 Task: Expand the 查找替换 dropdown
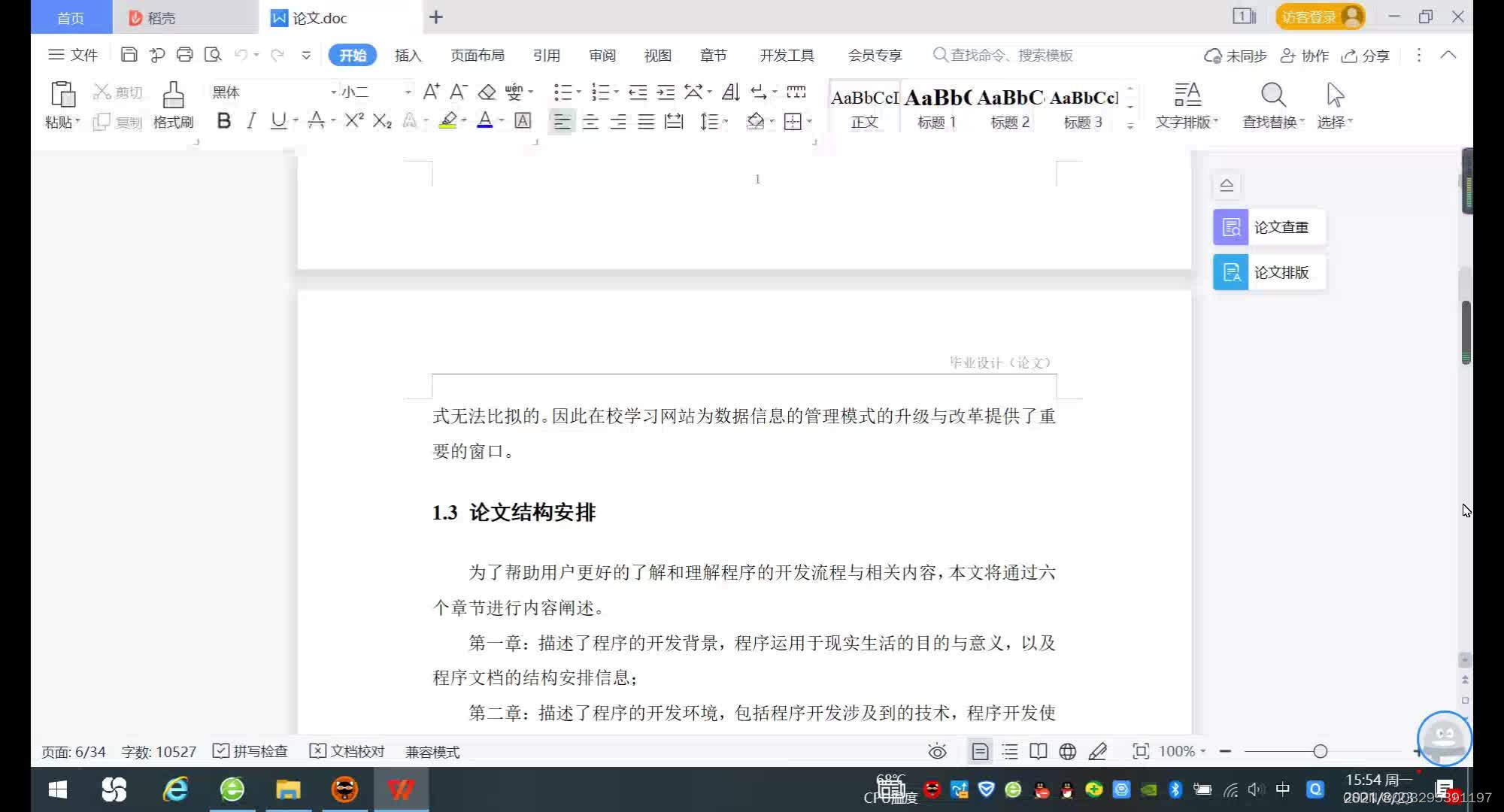[x=1273, y=122]
